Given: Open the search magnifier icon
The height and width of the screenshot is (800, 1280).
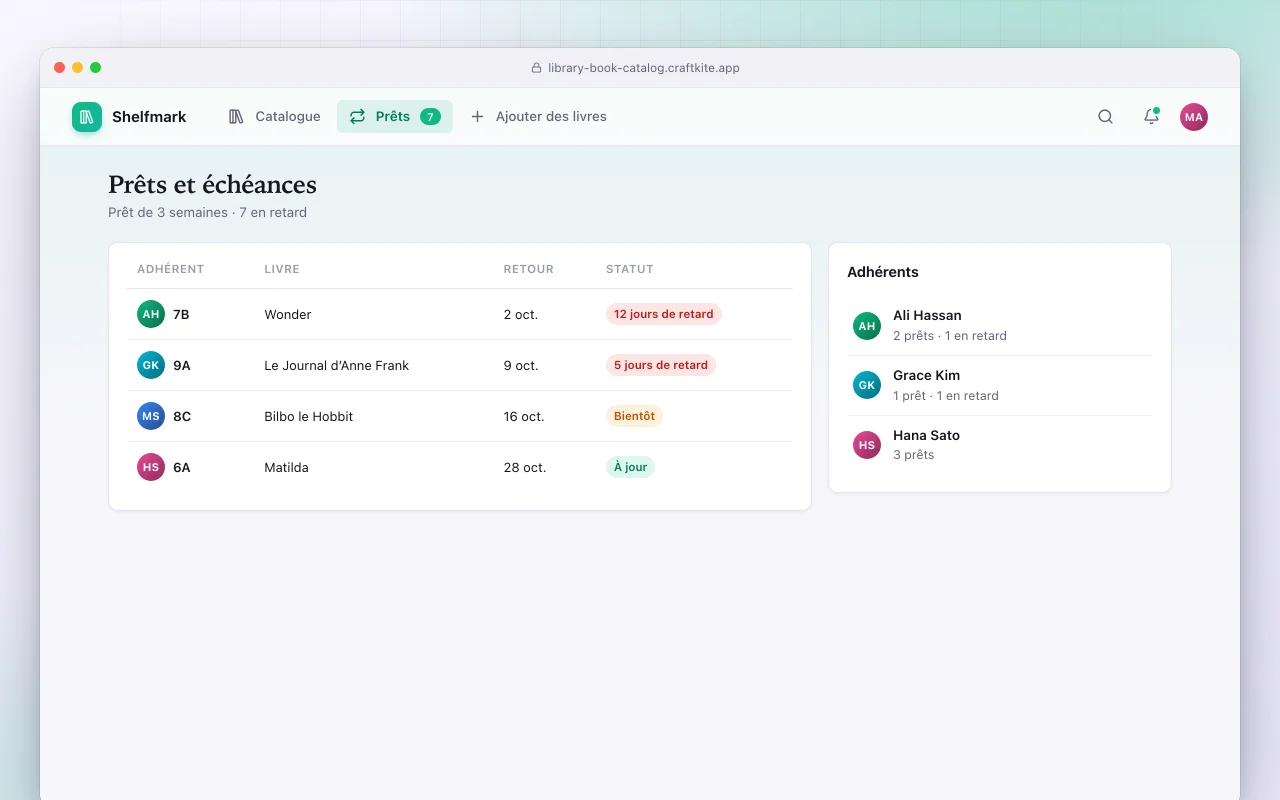Looking at the screenshot, I should tap(1105, 117).
